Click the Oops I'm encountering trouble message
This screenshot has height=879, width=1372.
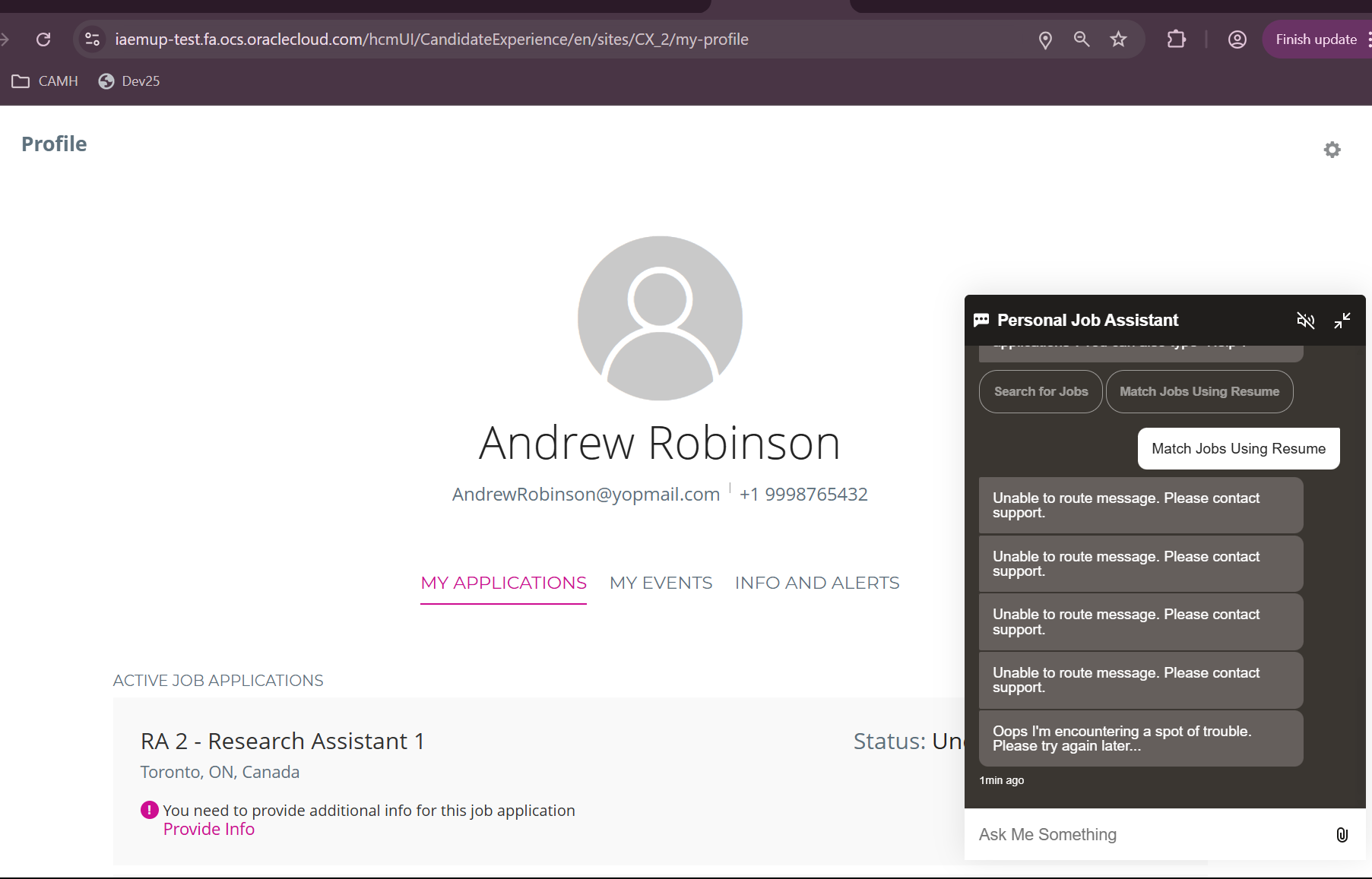click(1141, 738)
